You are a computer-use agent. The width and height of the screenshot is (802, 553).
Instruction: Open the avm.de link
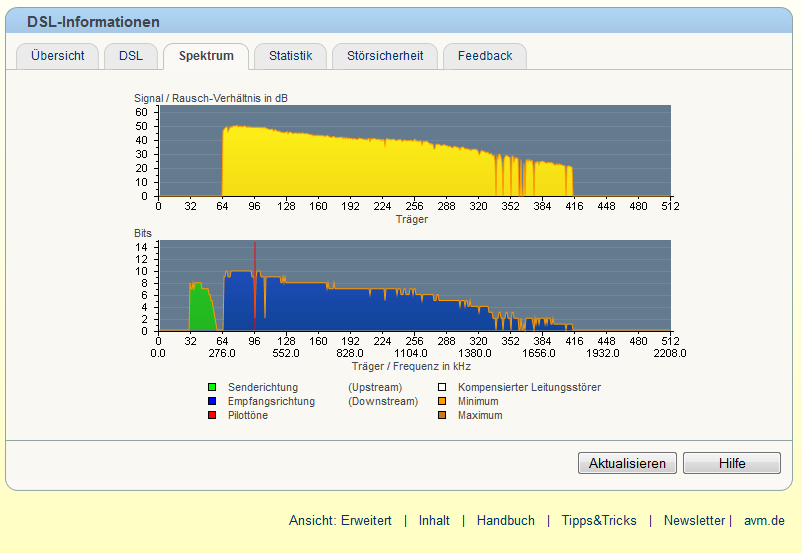pos(764,520)
